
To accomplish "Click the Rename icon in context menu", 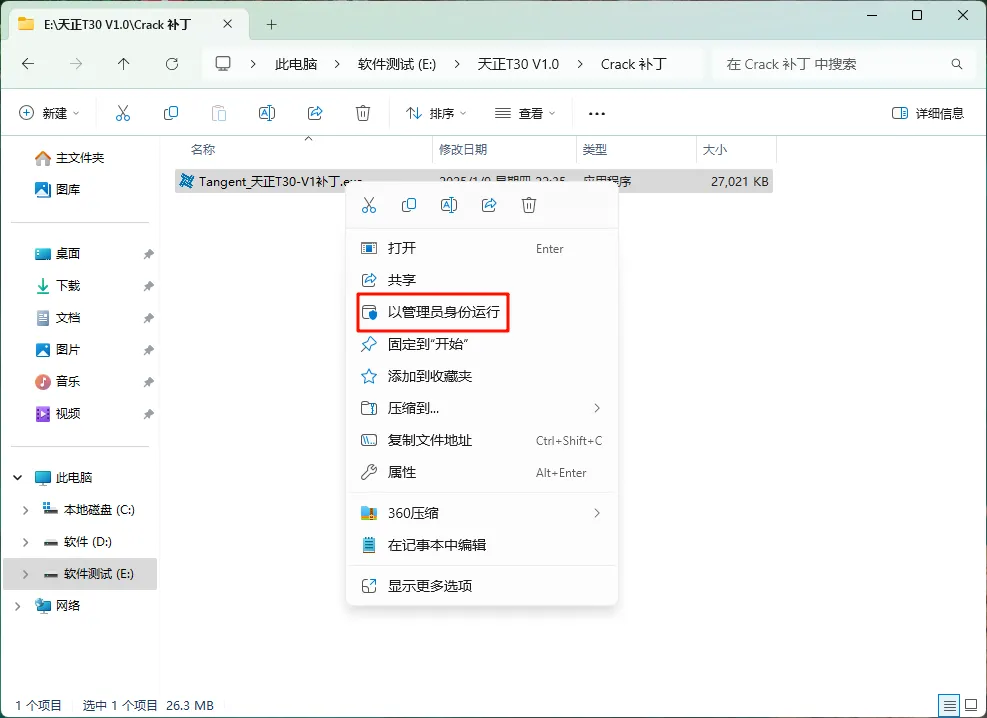I will coord(449,205).
